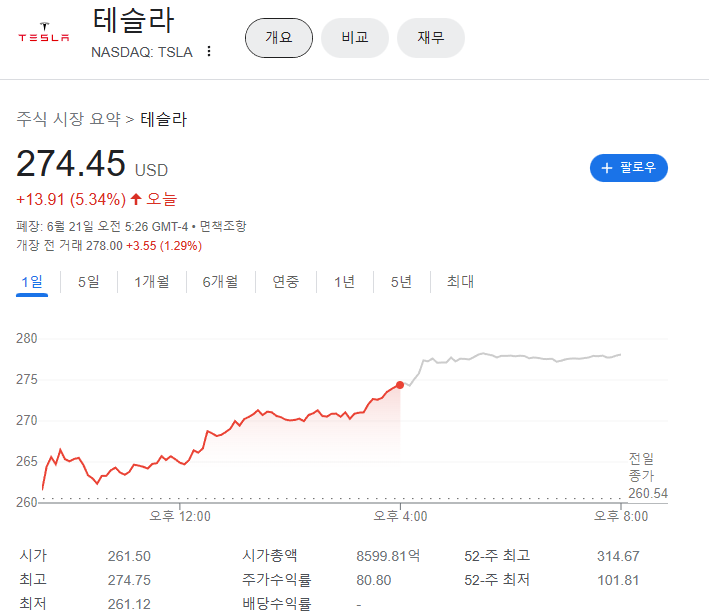The image size is (709, 611).
Task: Click the 팔로우 follow button
Action: [x=629, y=168]
